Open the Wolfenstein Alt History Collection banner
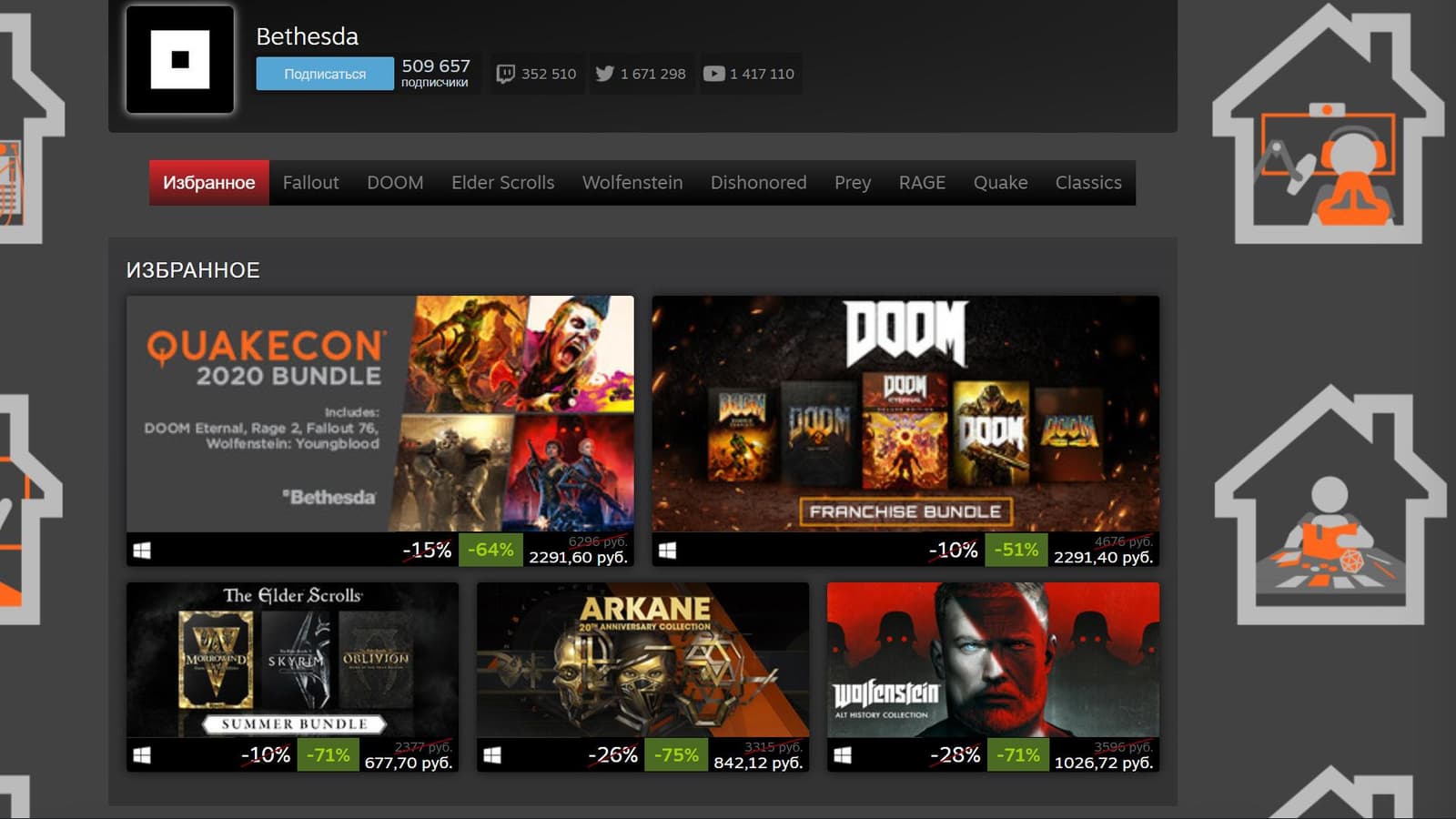Screen dimensions: 1456x819 [x=993, y=660]
